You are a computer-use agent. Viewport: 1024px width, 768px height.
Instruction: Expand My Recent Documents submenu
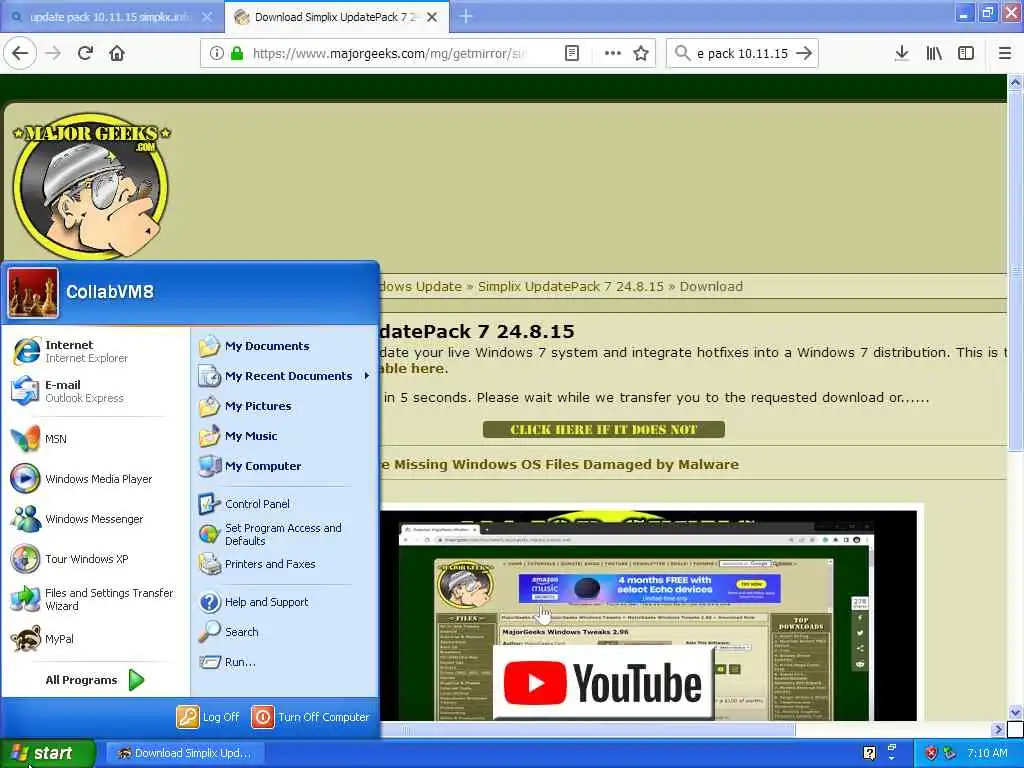coord(285,376)
